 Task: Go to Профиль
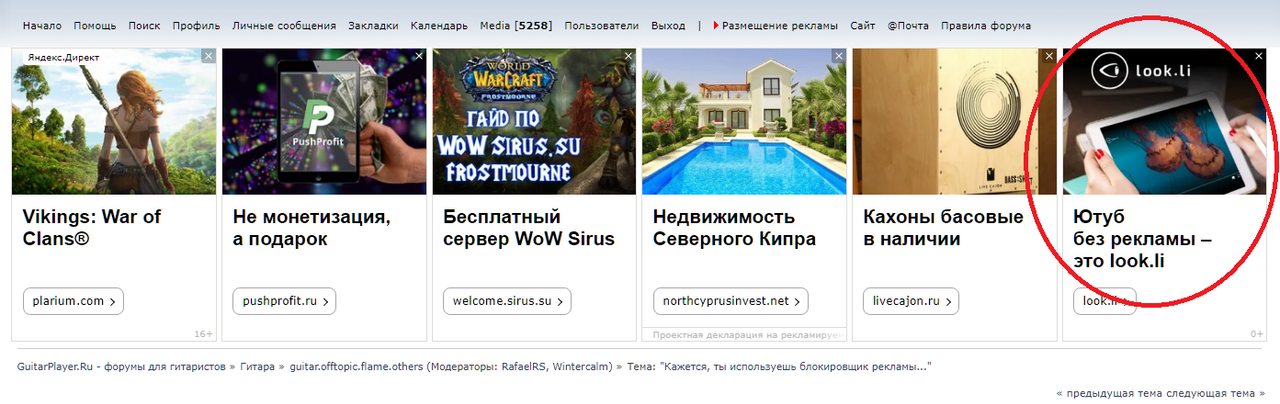196,26
